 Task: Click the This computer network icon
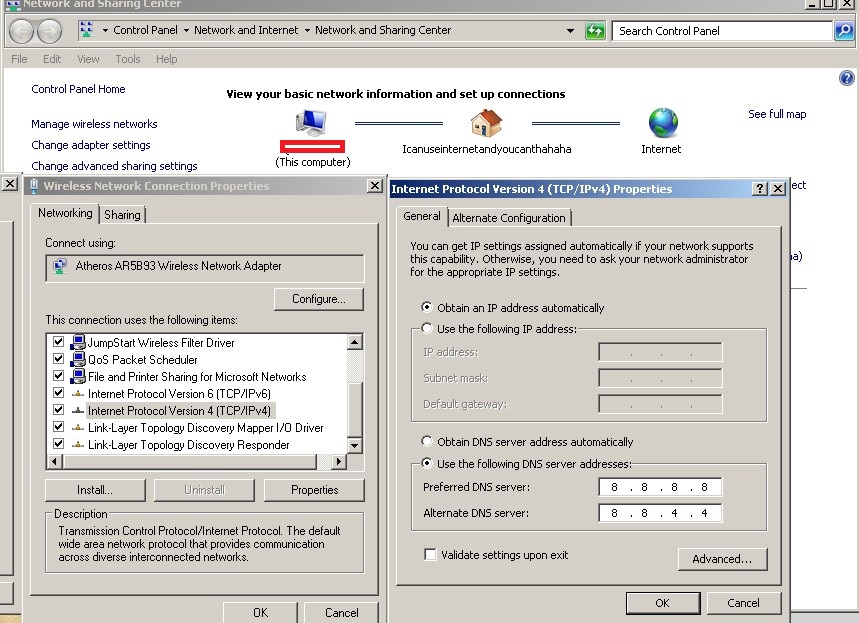click(310, 124)
